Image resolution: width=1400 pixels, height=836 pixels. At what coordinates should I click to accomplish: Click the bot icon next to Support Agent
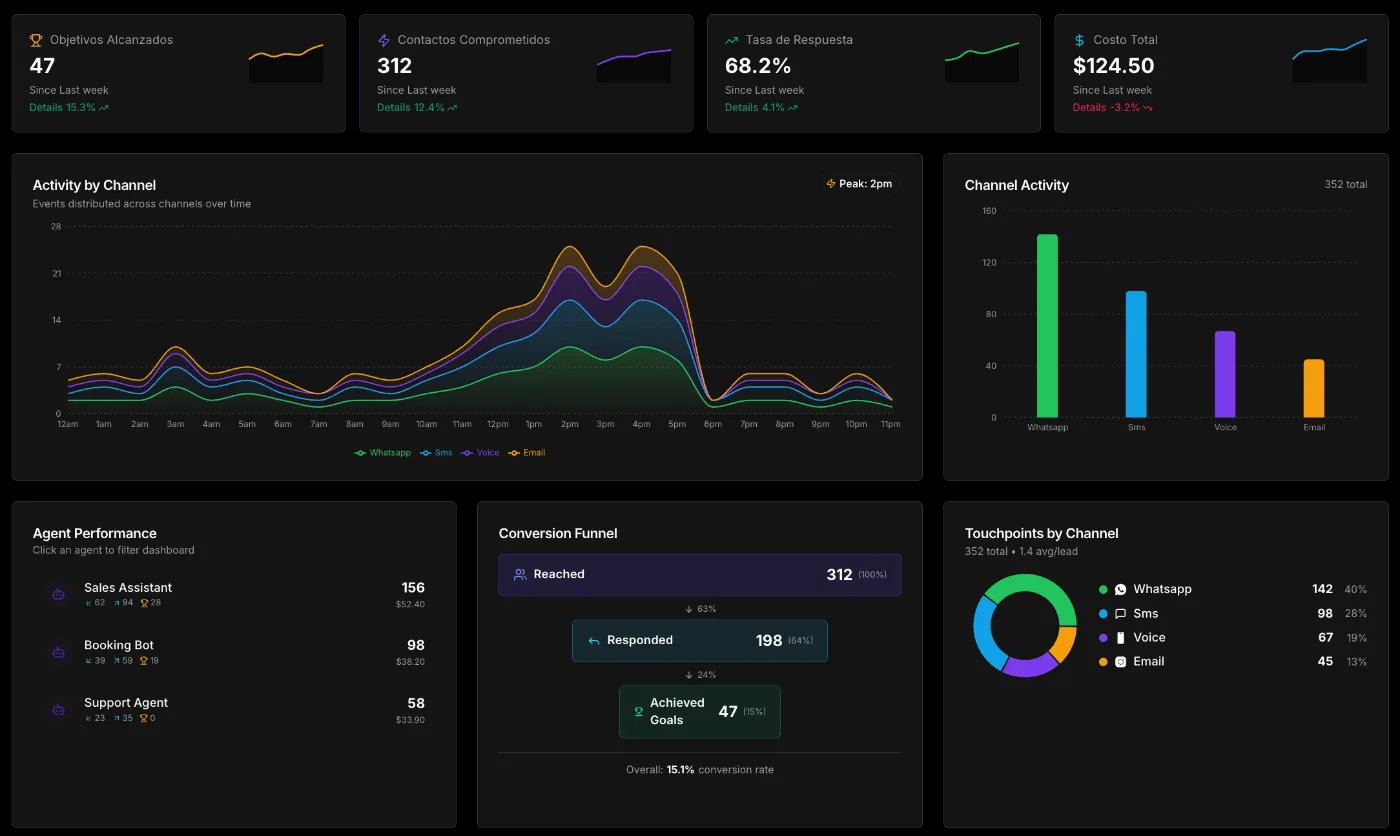point(58,710)
